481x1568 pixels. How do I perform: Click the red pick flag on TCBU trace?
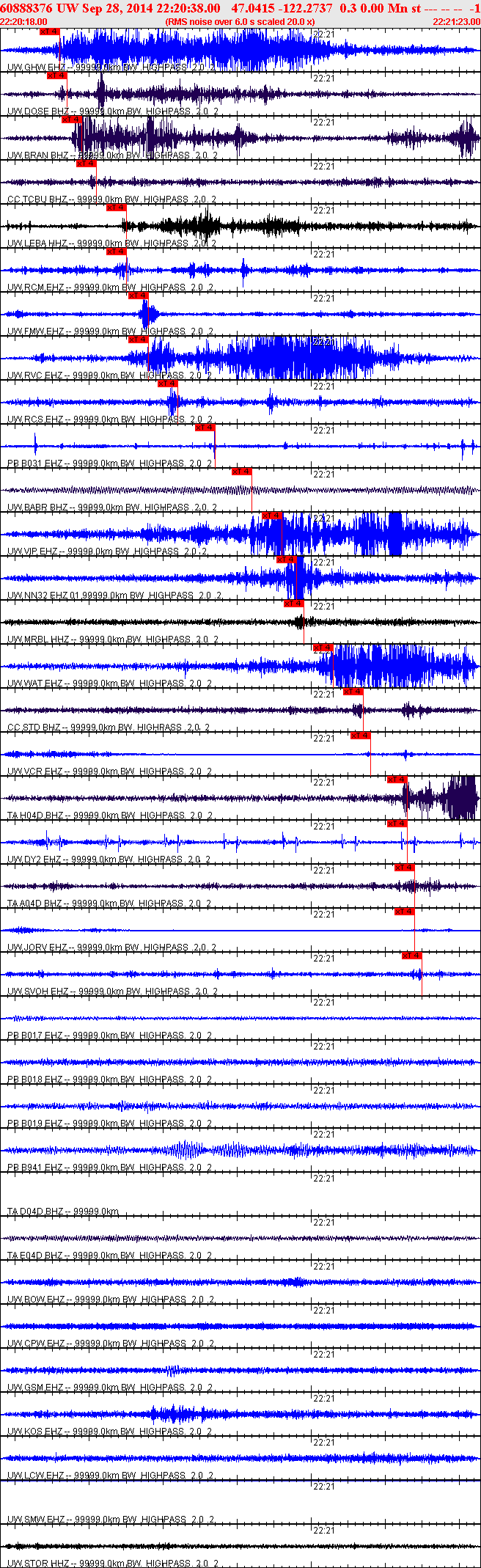pyautogui.click(x=87, y=164)
